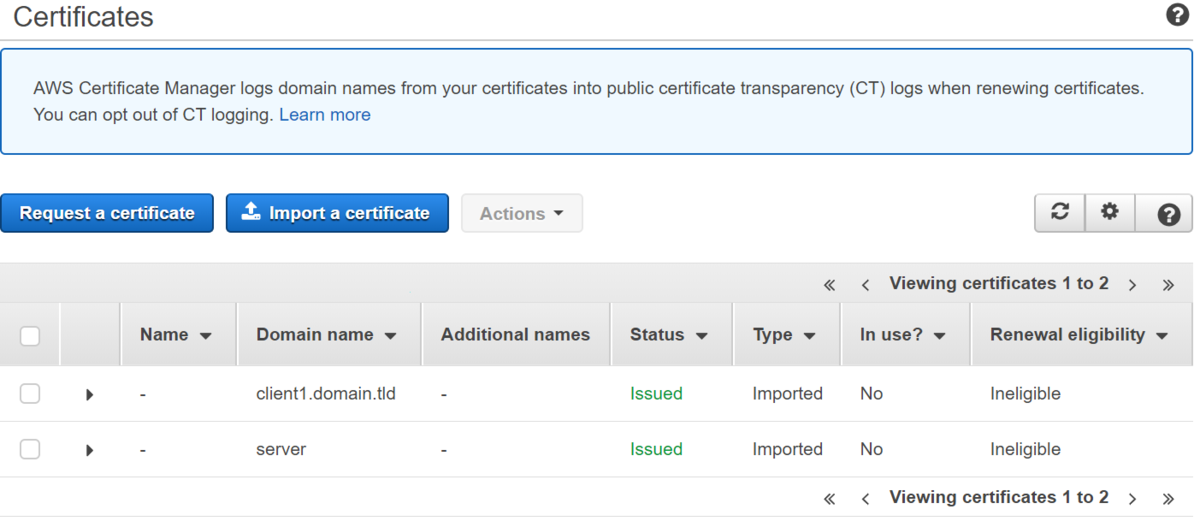Open the gear settings icon

tap(1110, 213)
